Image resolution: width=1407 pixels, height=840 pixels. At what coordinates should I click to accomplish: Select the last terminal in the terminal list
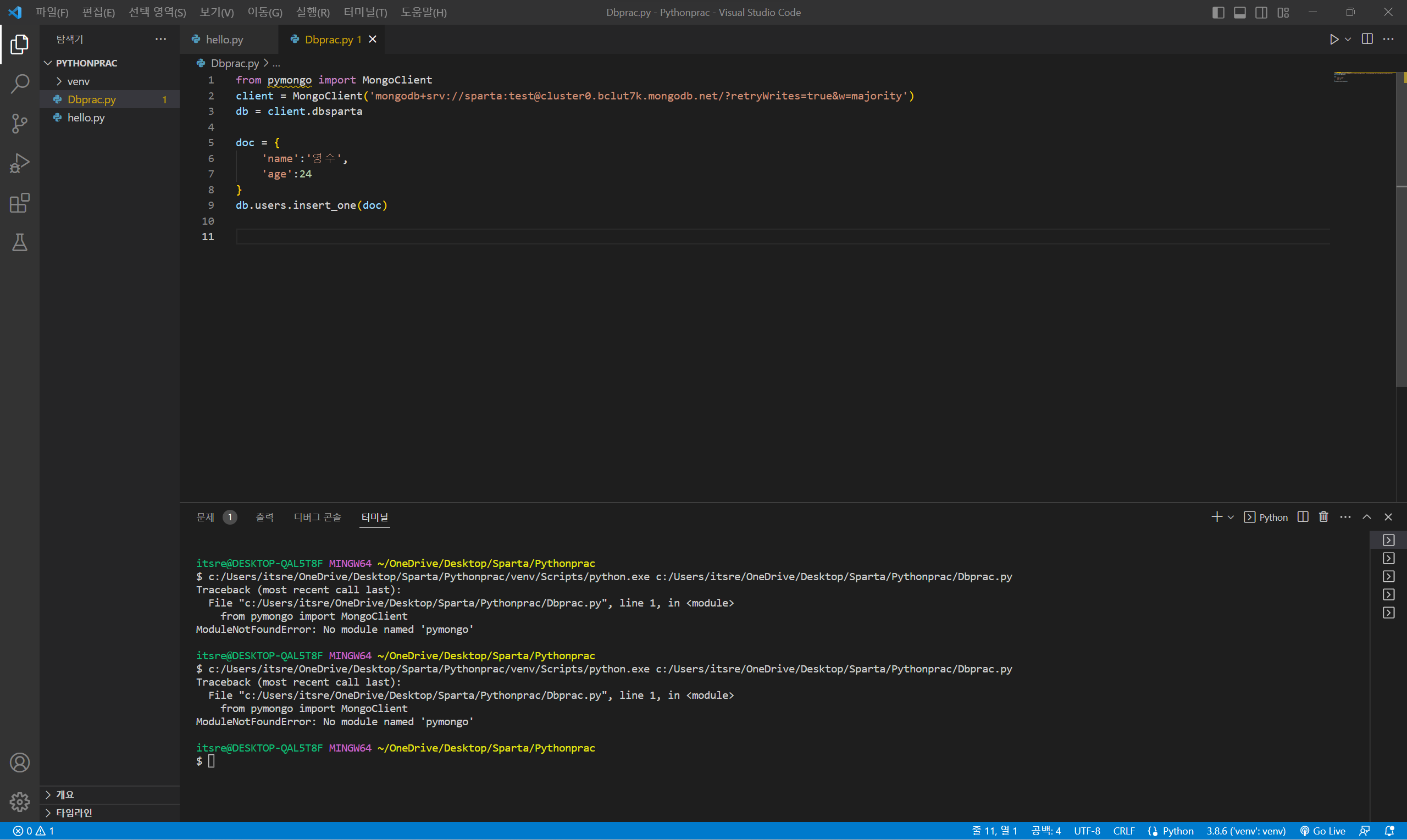click(x=1388, y=613)
